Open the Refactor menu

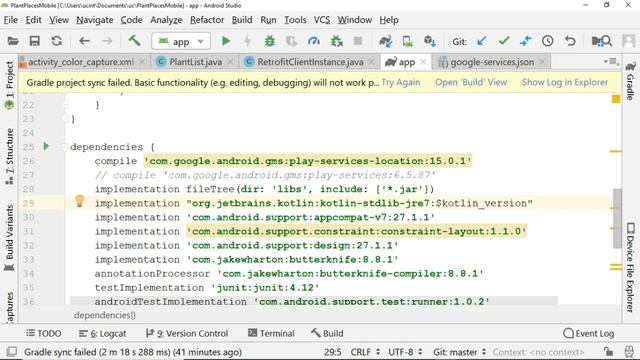coord(207,20)
